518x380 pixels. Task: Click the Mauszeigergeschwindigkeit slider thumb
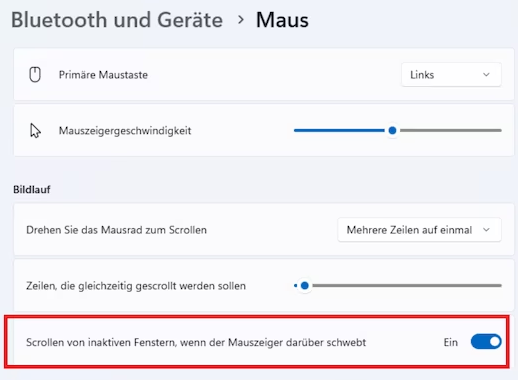[392, 130]
